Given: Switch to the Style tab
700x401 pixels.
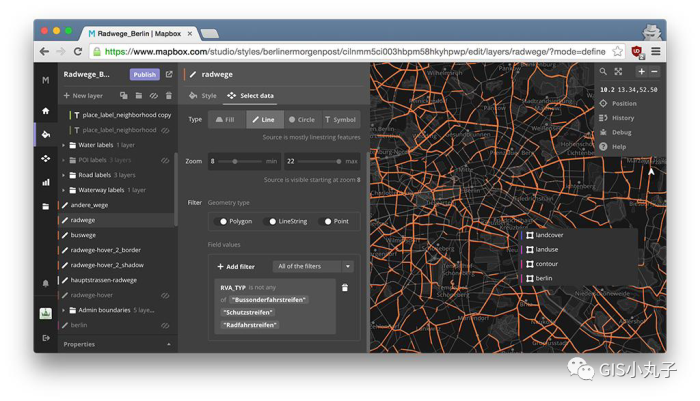Looking at the screenshot, I should [x=203, y=96].
